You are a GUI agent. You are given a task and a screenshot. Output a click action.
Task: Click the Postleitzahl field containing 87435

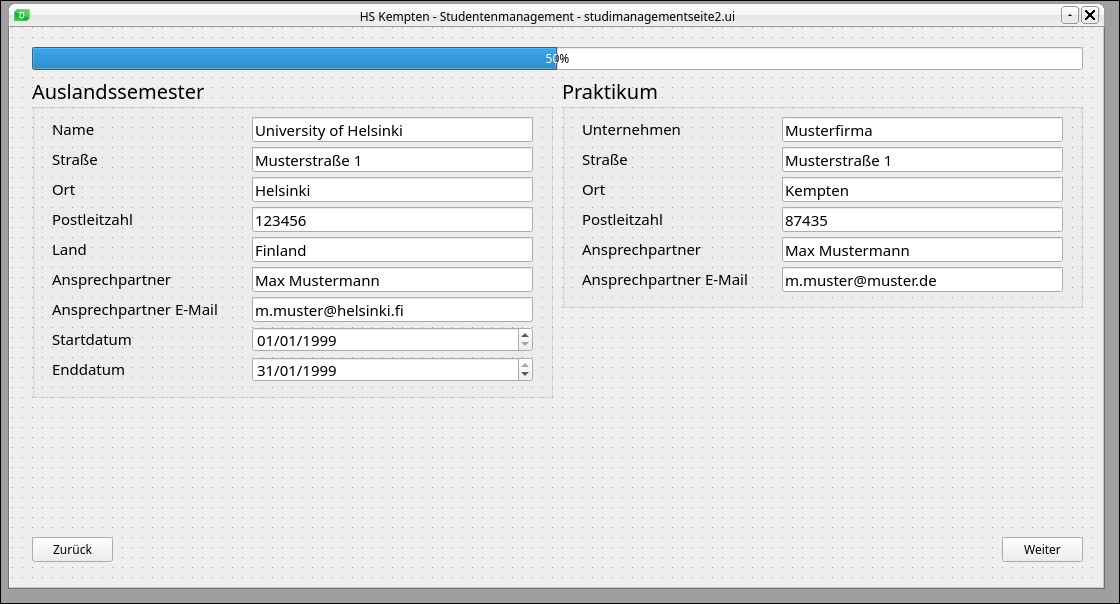point(921,220)
